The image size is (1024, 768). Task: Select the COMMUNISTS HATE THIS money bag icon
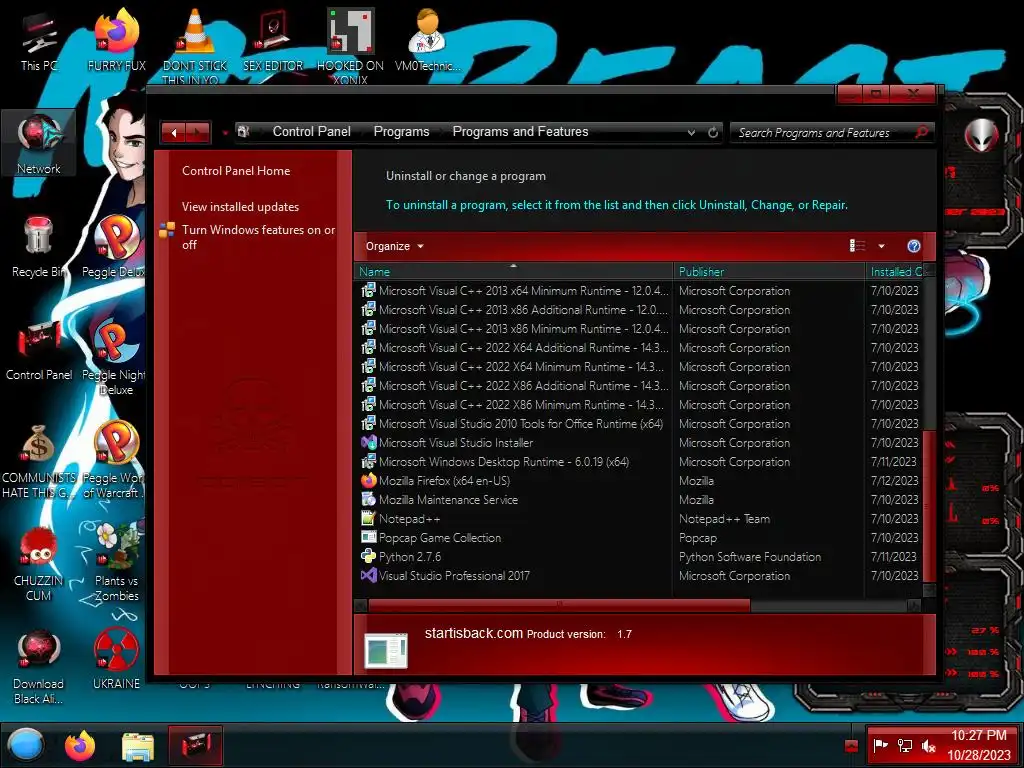pyautogui.click(x=39, y=461)
